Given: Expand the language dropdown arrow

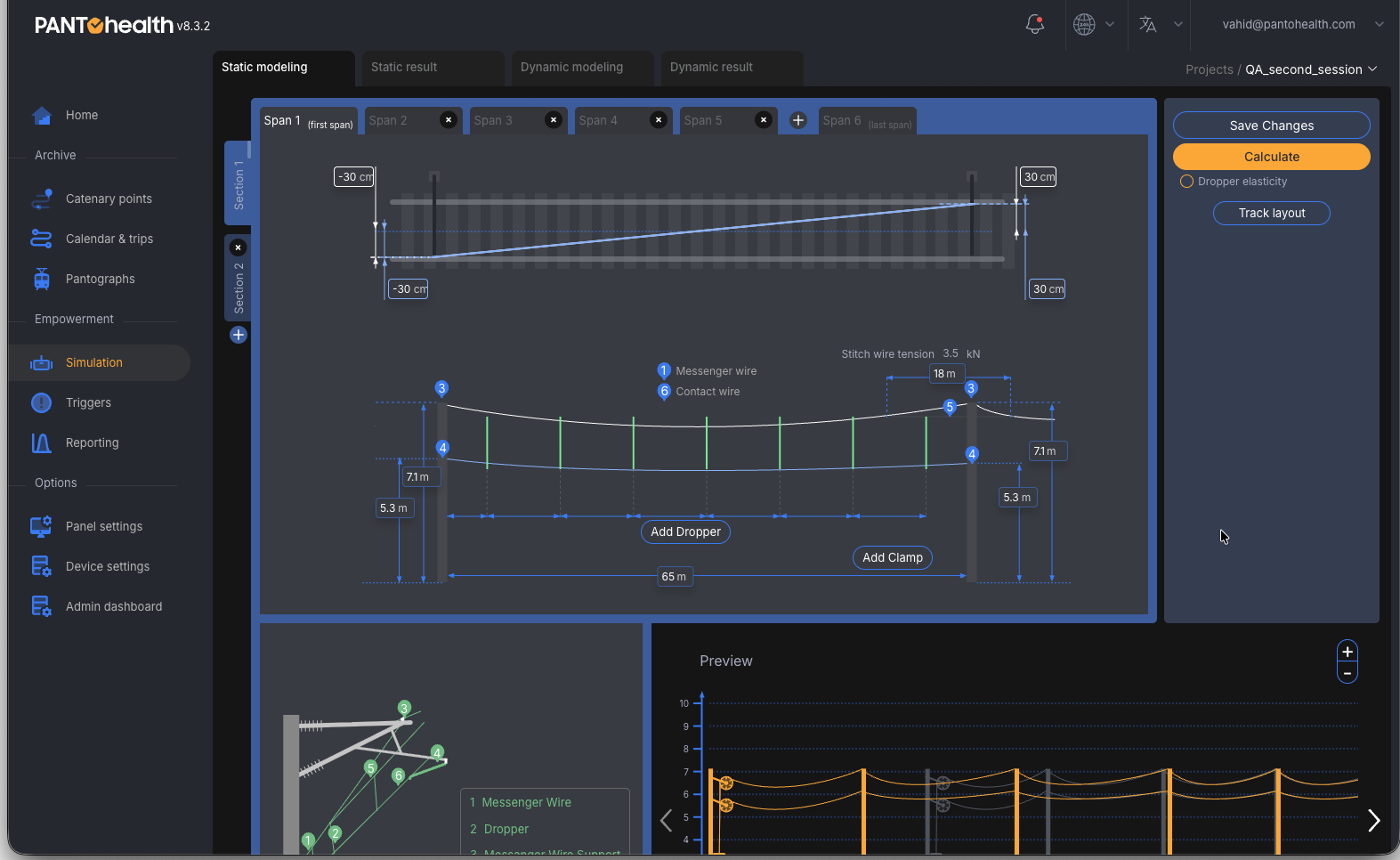Looking at the screenshot, I should (x=1178, y=24).
